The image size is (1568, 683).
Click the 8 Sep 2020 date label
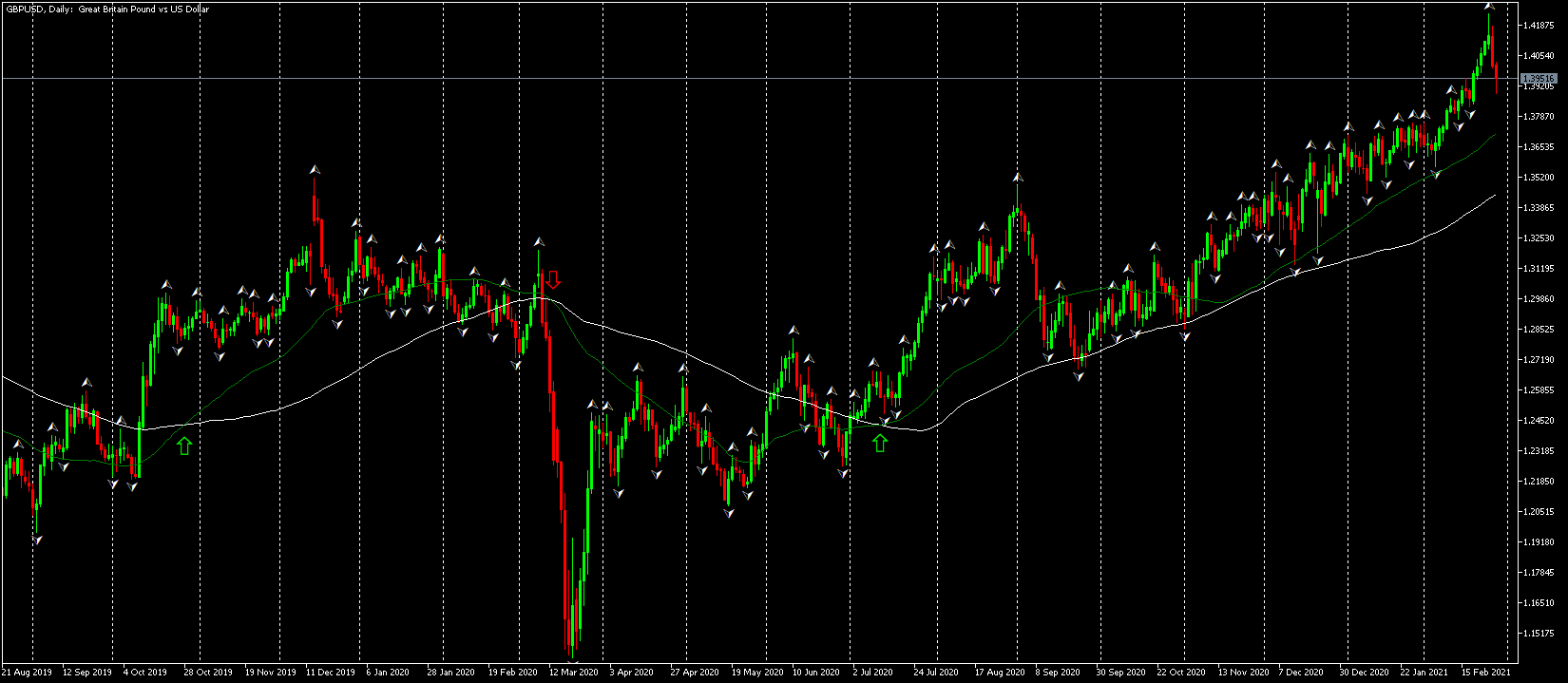1059,672
